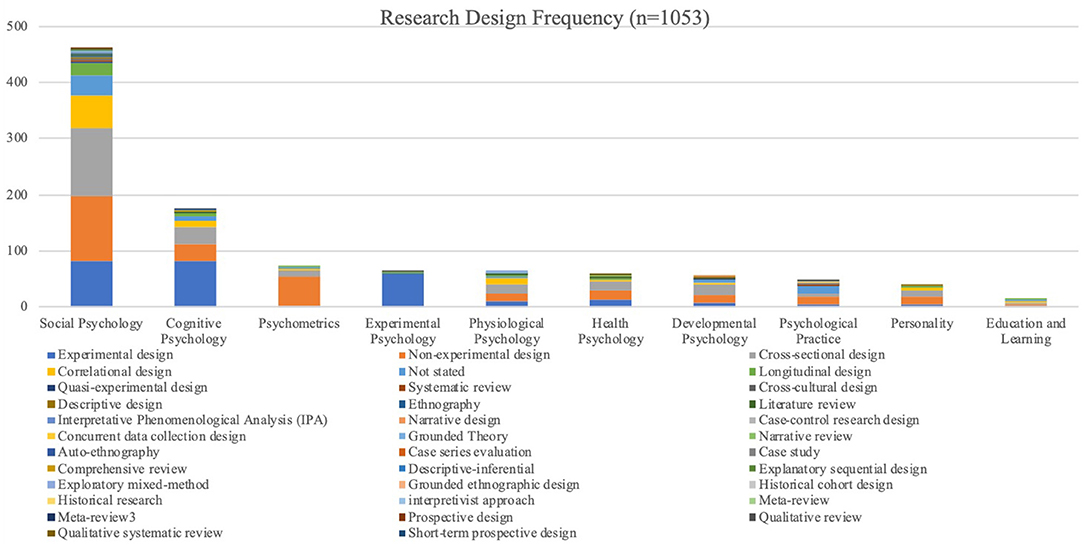Select the Descriptive-inferential legend label
Screen dimensions: 1084x546
pos(471,469)
